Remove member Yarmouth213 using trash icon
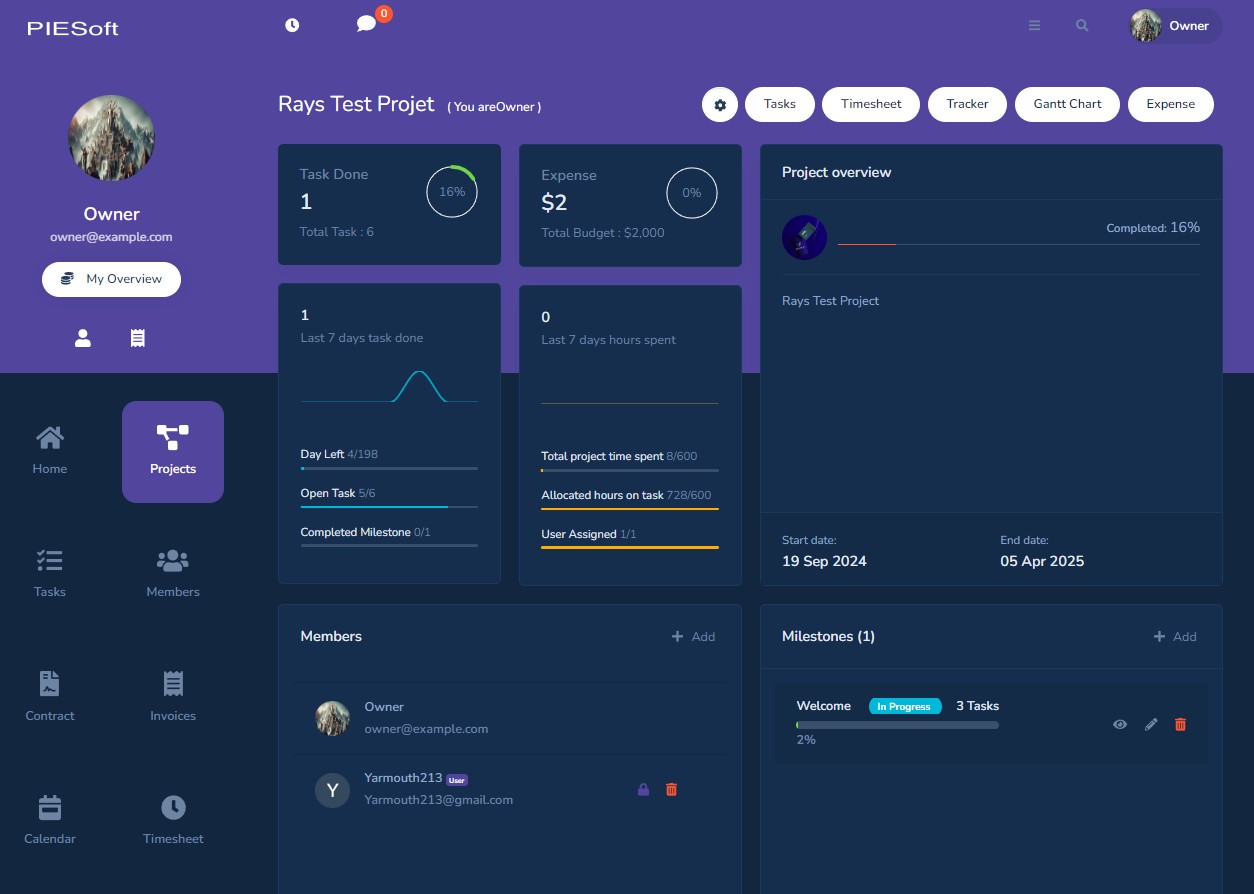This screenshot has width=1254, height=894. 671,789
